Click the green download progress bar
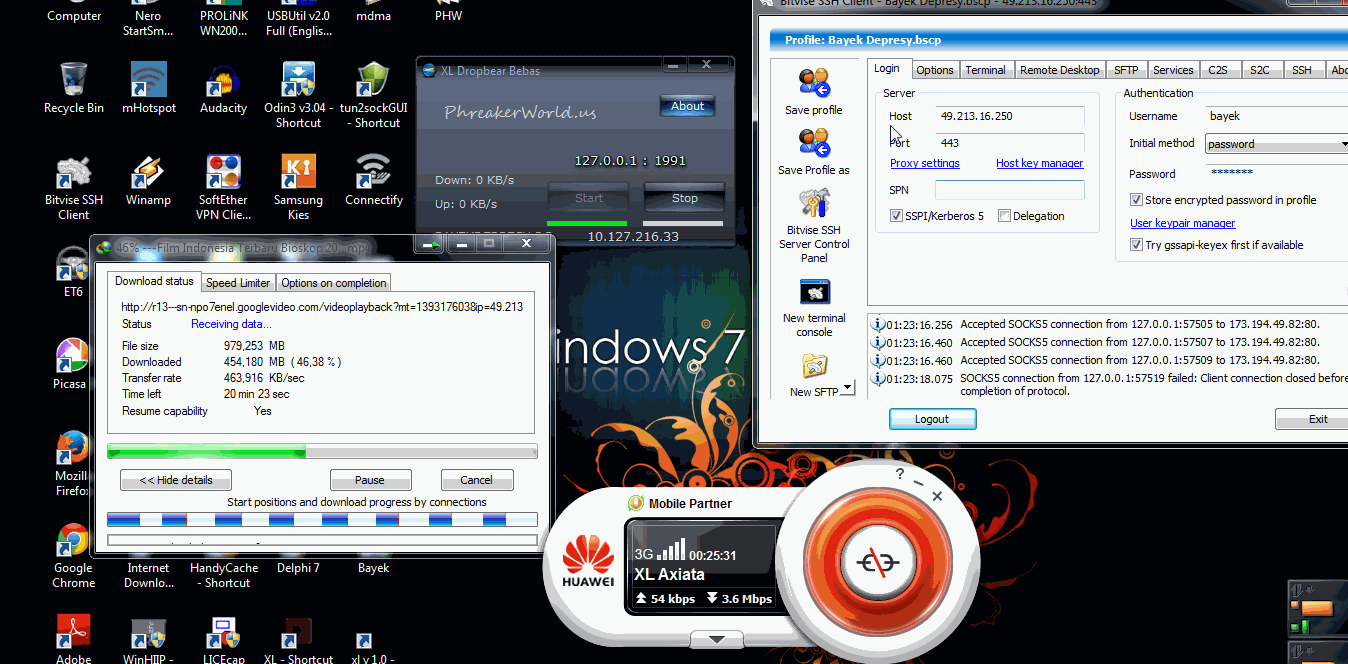Screen dimensions: 1348x664 point(322,451)
